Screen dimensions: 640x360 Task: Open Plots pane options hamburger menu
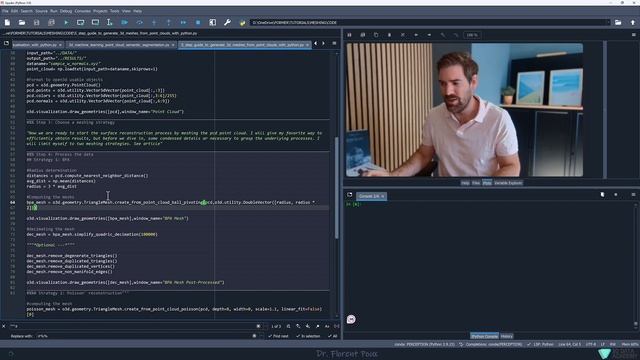point(633,35)
